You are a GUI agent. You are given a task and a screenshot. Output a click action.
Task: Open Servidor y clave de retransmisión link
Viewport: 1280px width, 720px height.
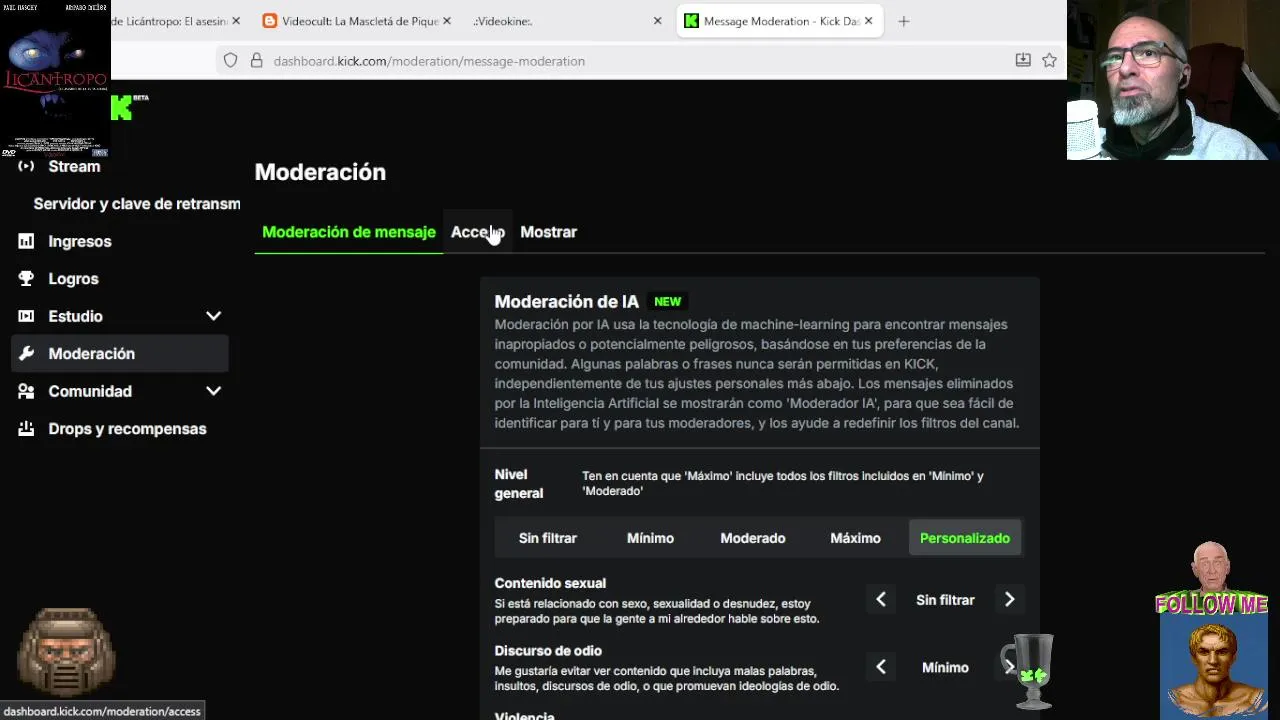(x=137, y=204)
